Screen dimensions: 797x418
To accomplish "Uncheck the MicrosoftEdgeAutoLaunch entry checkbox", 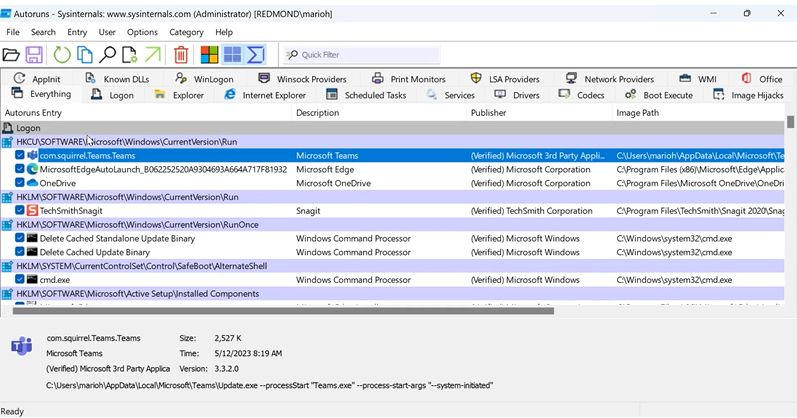I will [x=20, y=169].
